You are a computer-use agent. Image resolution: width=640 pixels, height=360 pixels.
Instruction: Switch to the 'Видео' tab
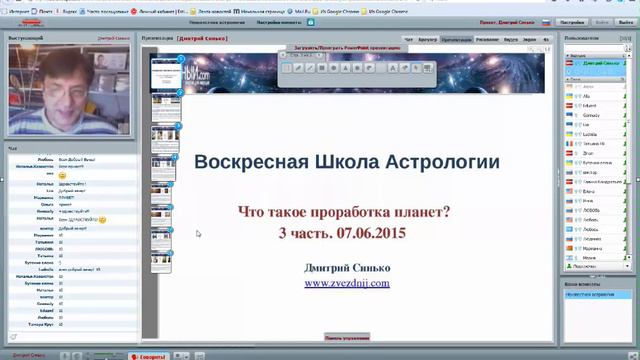(x=511, y=40)
